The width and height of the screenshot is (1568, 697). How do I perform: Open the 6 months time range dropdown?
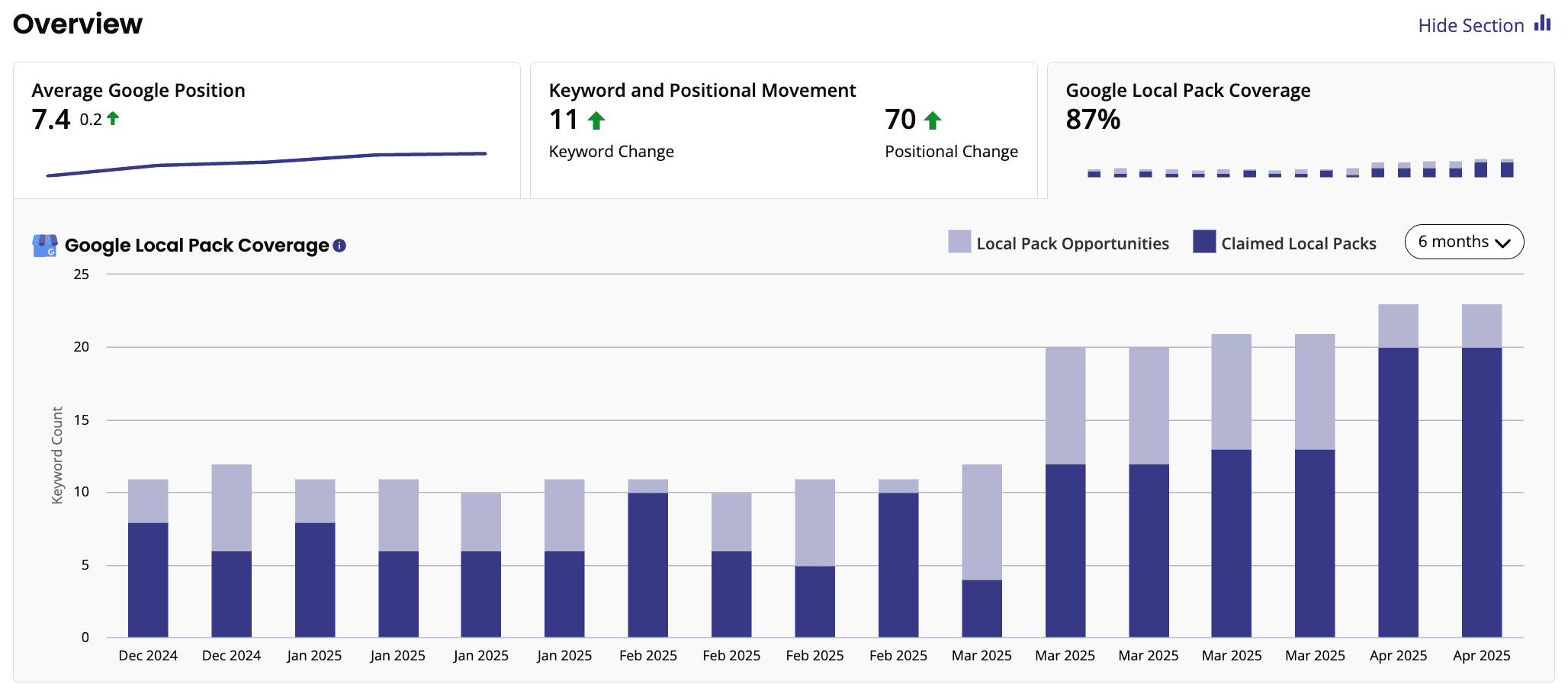tap(1464, 242)
